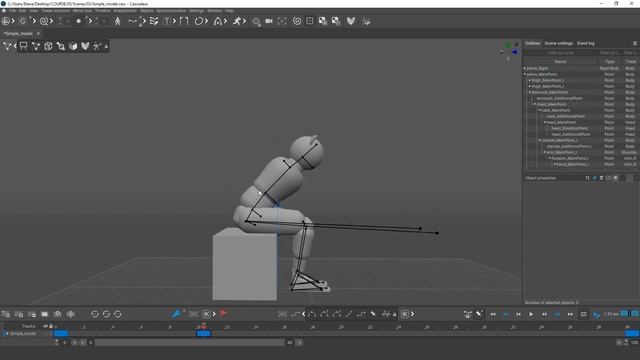Click the timeline end frame field showing 40
Viewport: 640px width, 360px height.
click(x=289, y=342)
